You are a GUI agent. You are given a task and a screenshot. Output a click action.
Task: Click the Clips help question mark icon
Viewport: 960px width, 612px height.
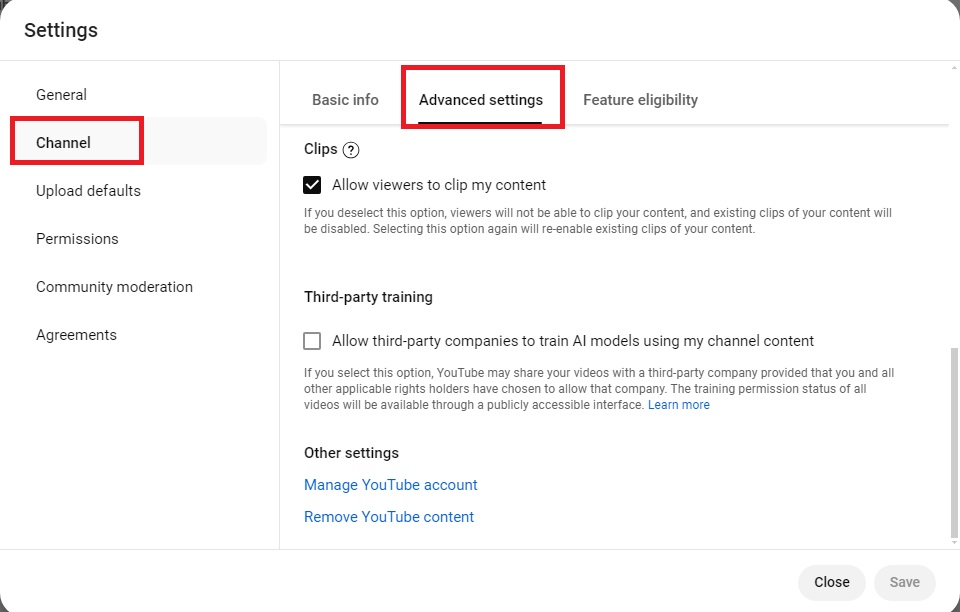351,150
